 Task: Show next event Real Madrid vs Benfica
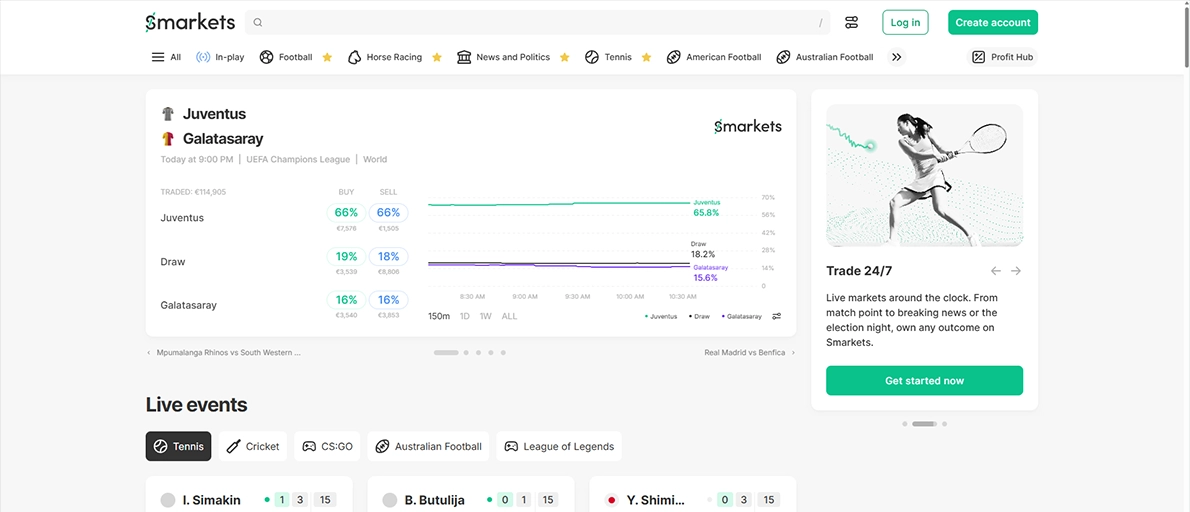[x=750, y=353]
